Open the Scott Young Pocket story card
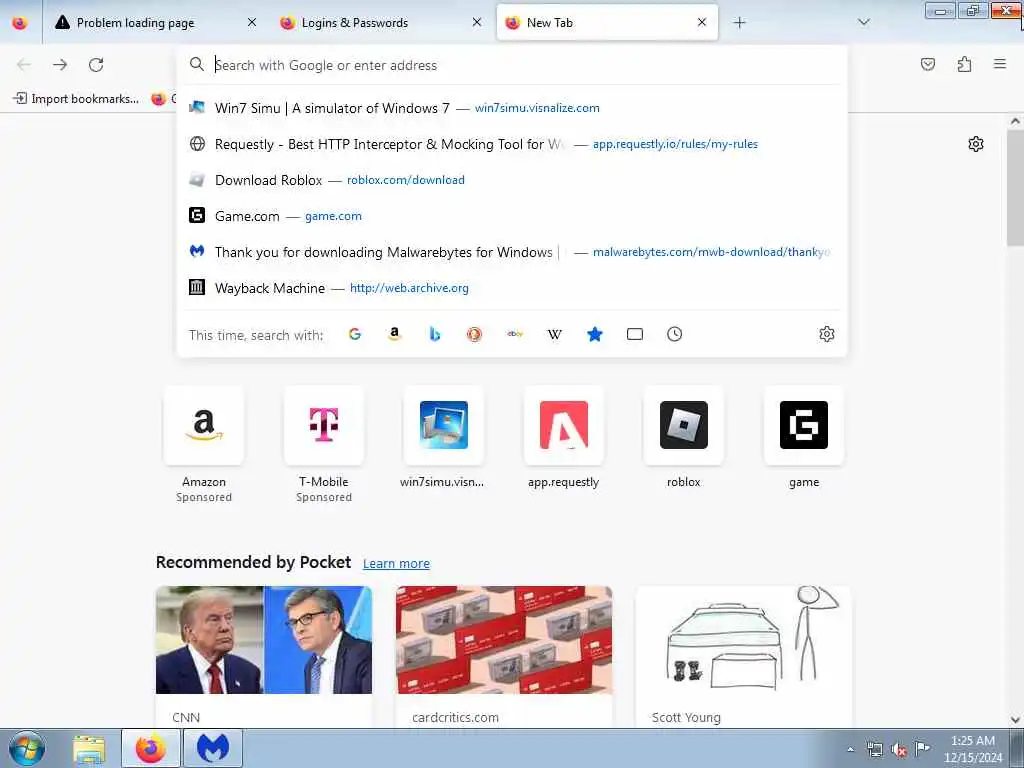 click(744, 656)
